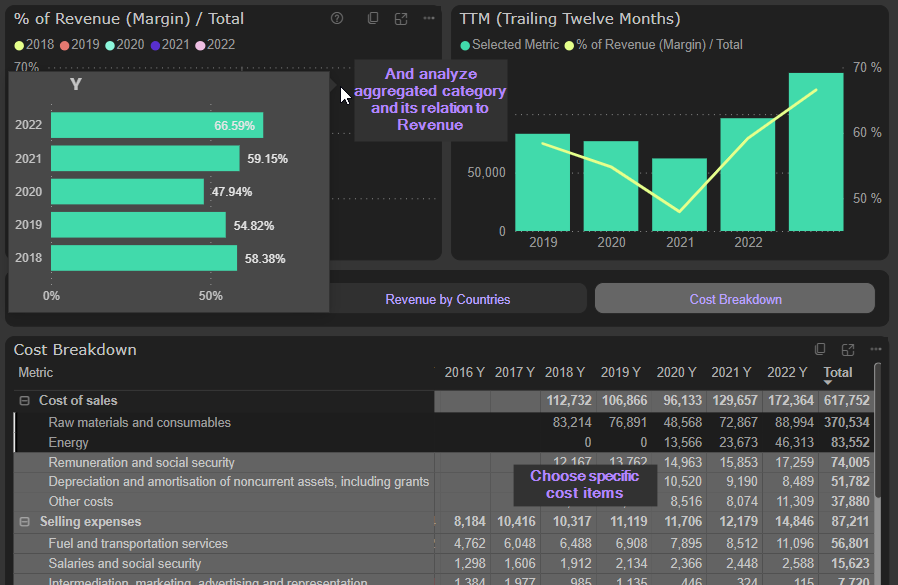
Task: Collapse the Cost of sales row
Action: pos(25,401)
